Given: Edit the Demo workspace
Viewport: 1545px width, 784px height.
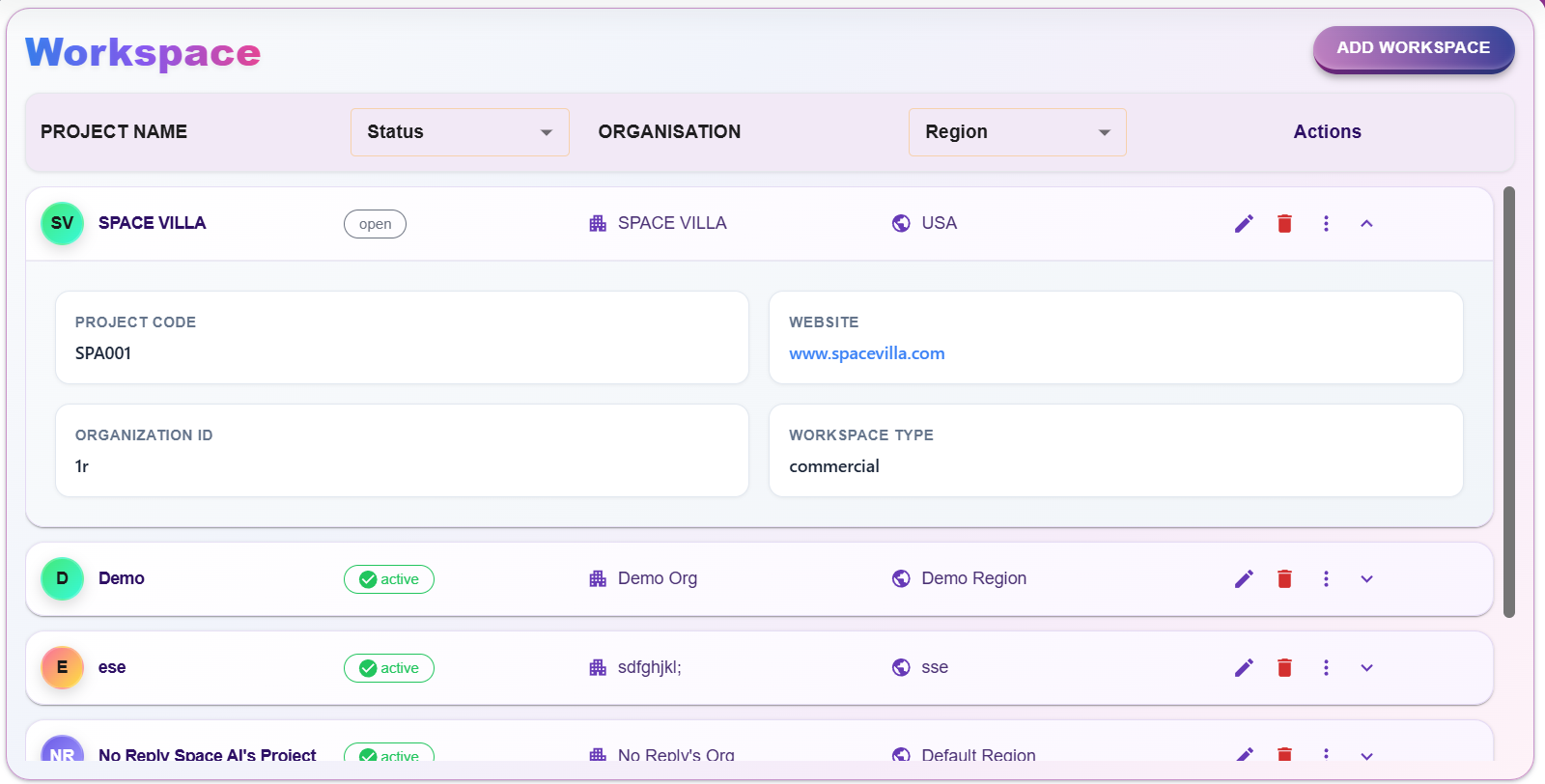Looking at the screenshot, I should [1244, 579].
